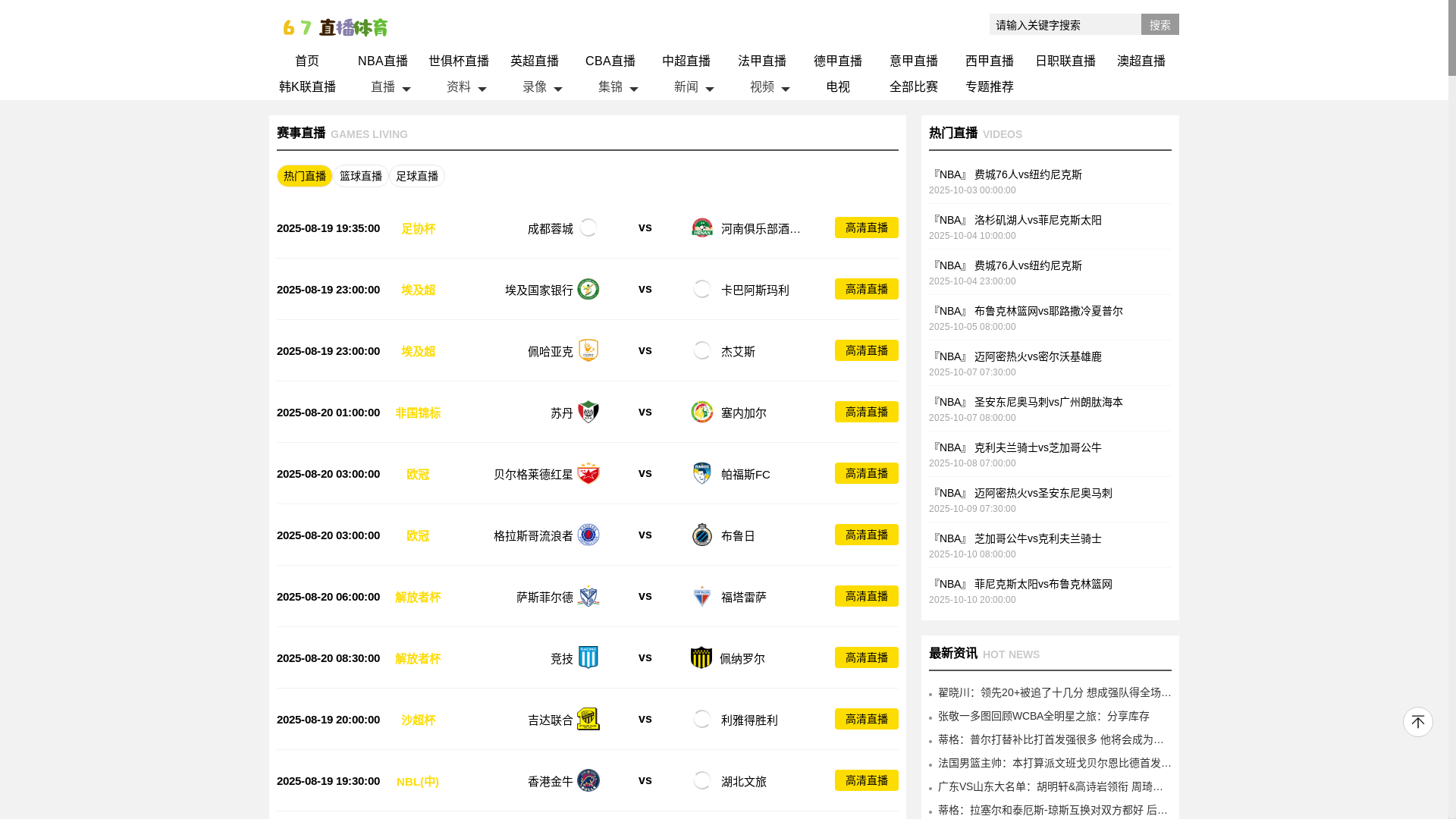Viewport: 1456px width, 819px height.
Task: Click the 搜索 search button
Action: click(x=1160, y=24)
